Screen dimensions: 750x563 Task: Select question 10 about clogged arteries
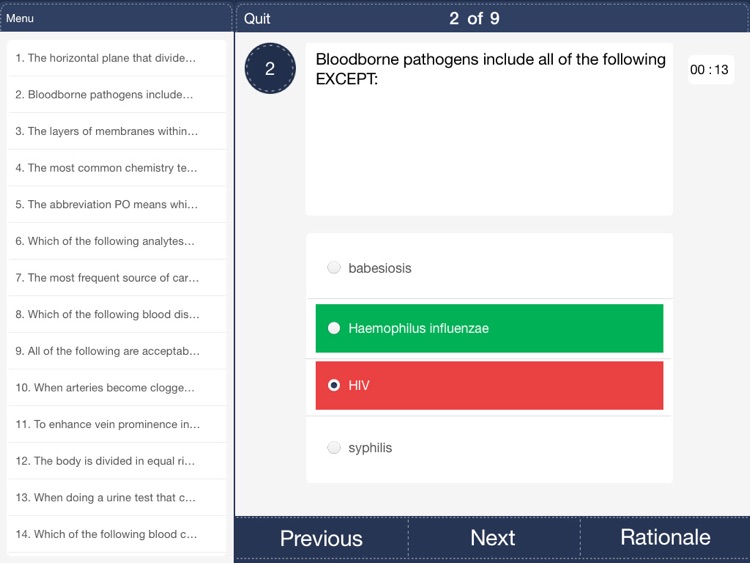[117, 387]
